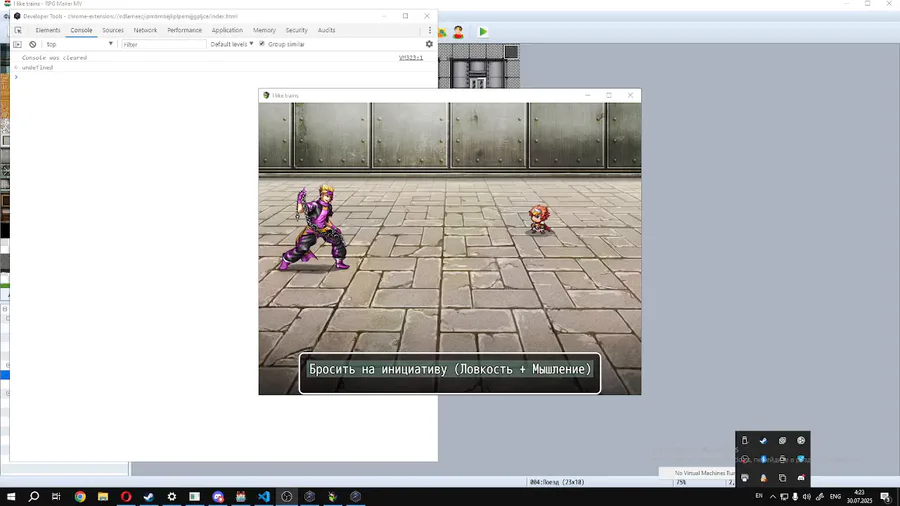Open Settings gear on the taskbar
The height and width of the screenshot is (506, 900).
pos(172,496)
